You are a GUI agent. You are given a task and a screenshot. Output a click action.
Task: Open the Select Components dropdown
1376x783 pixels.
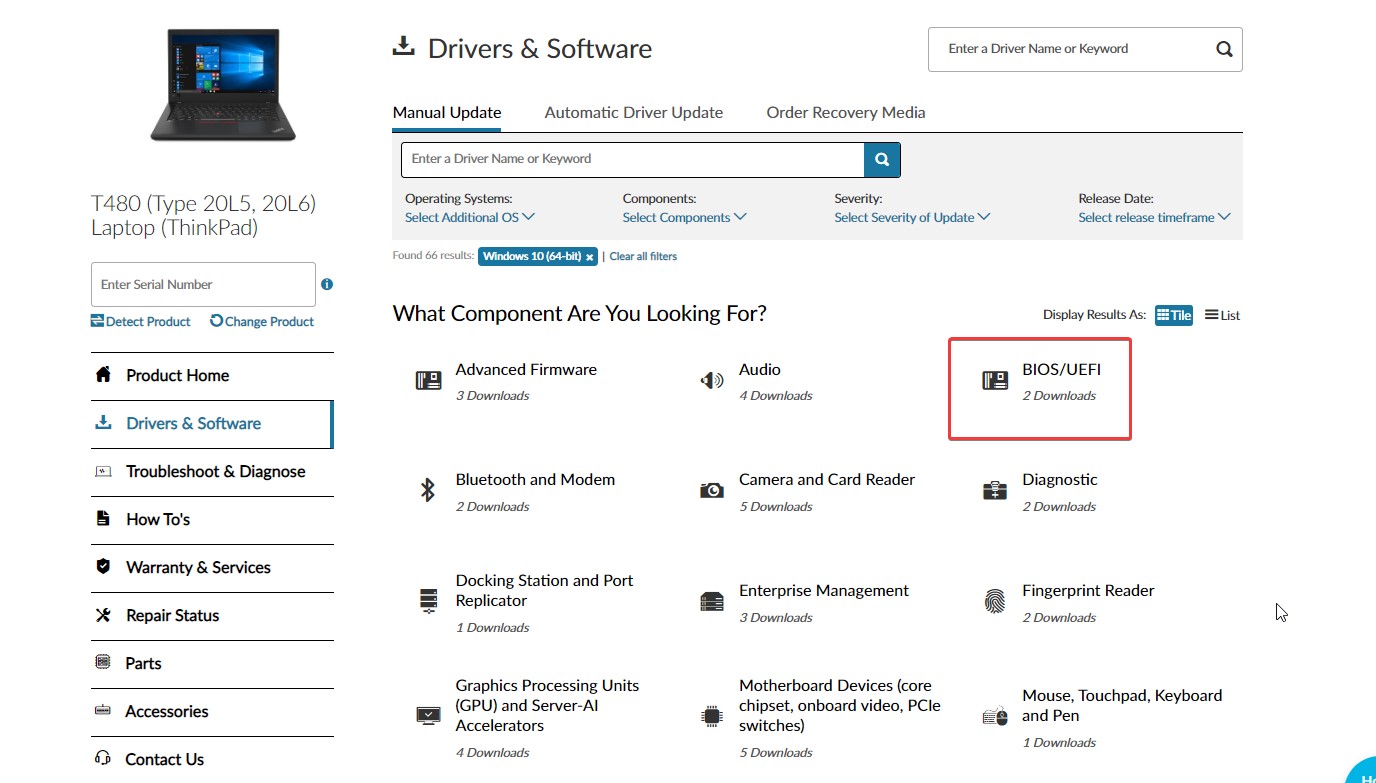click(684, 217)
